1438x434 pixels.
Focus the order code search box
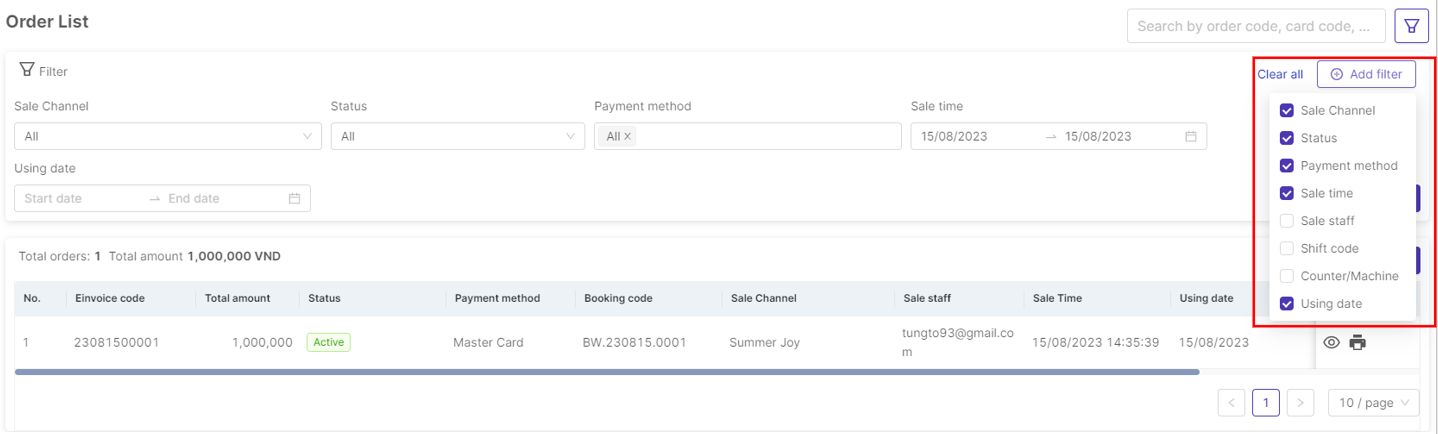coord(1255,26)
